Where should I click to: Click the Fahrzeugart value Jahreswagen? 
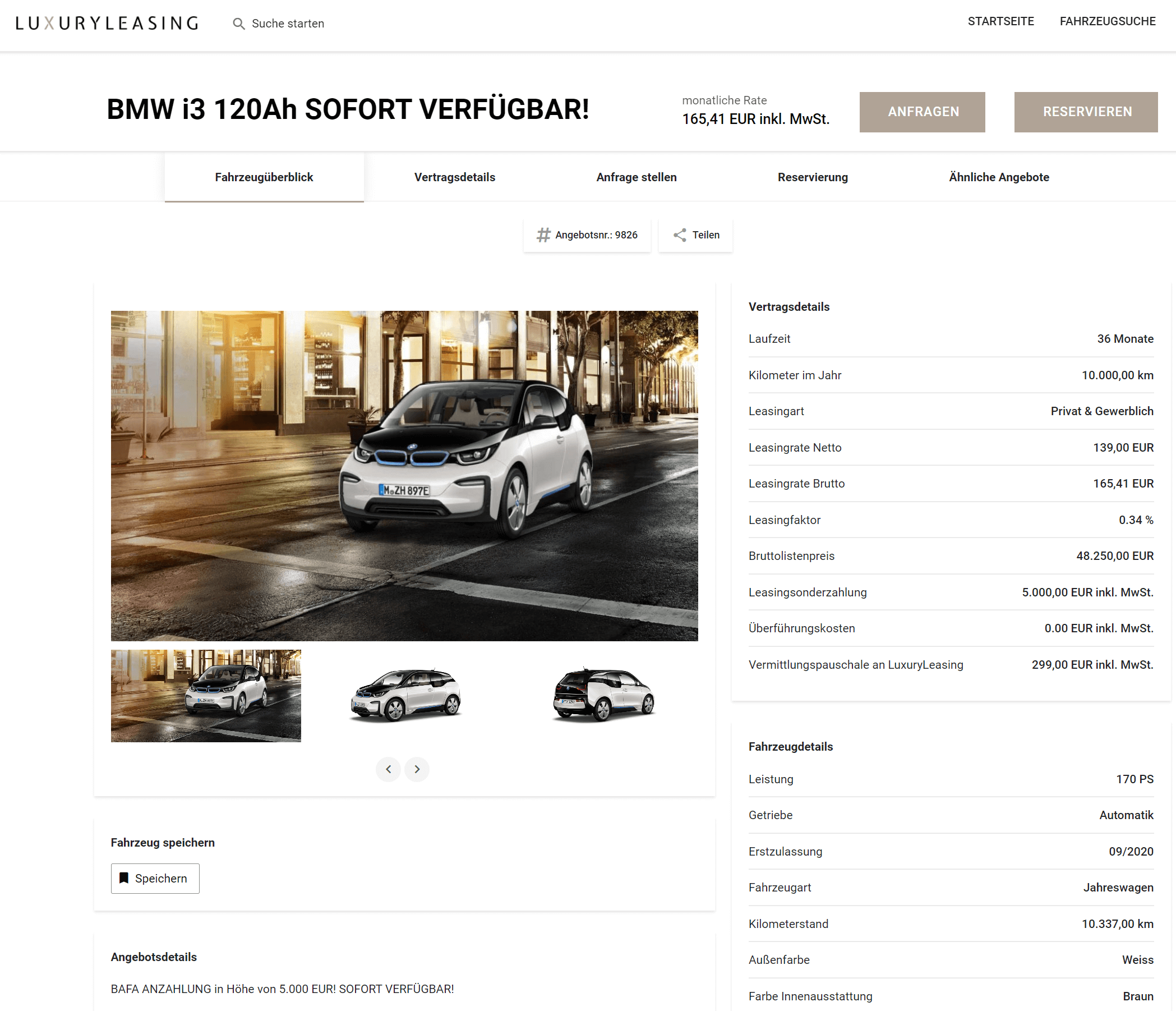[1118, 887]
